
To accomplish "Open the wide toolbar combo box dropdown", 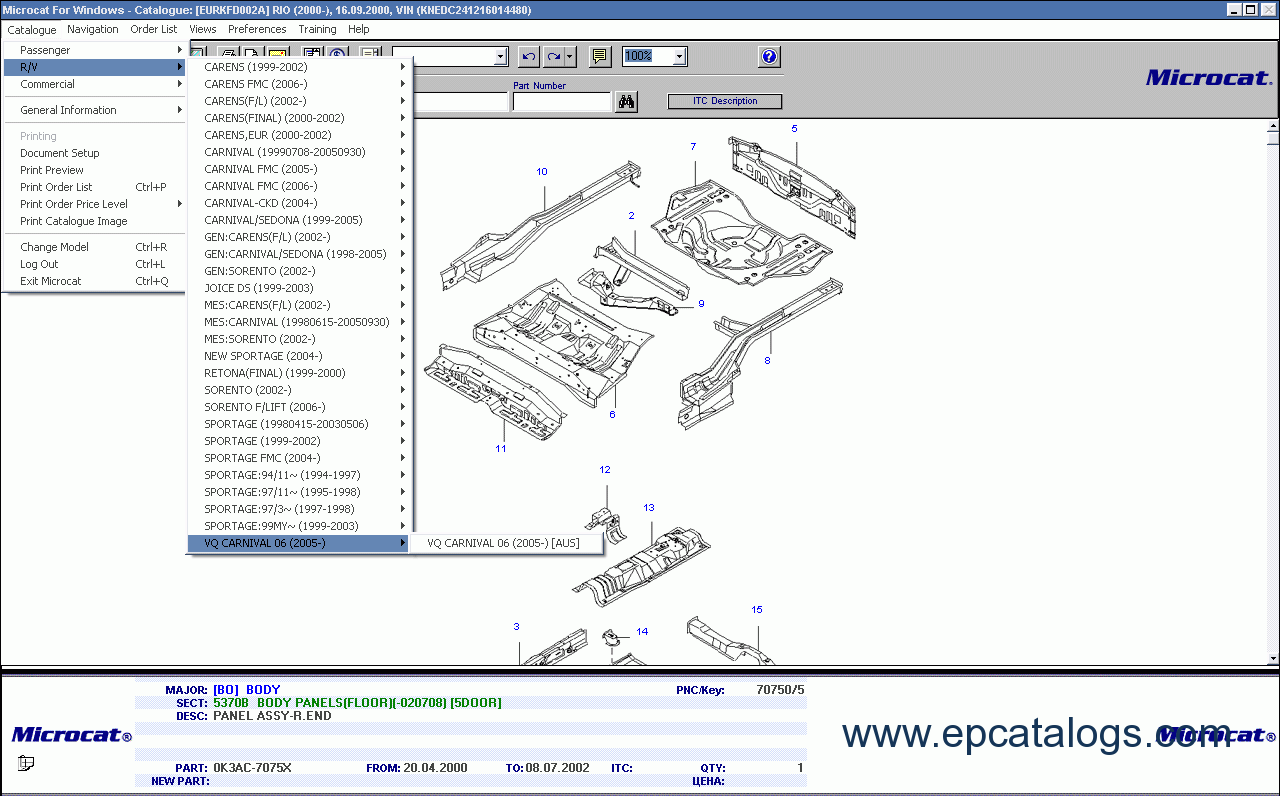I will tap(501, 57).
